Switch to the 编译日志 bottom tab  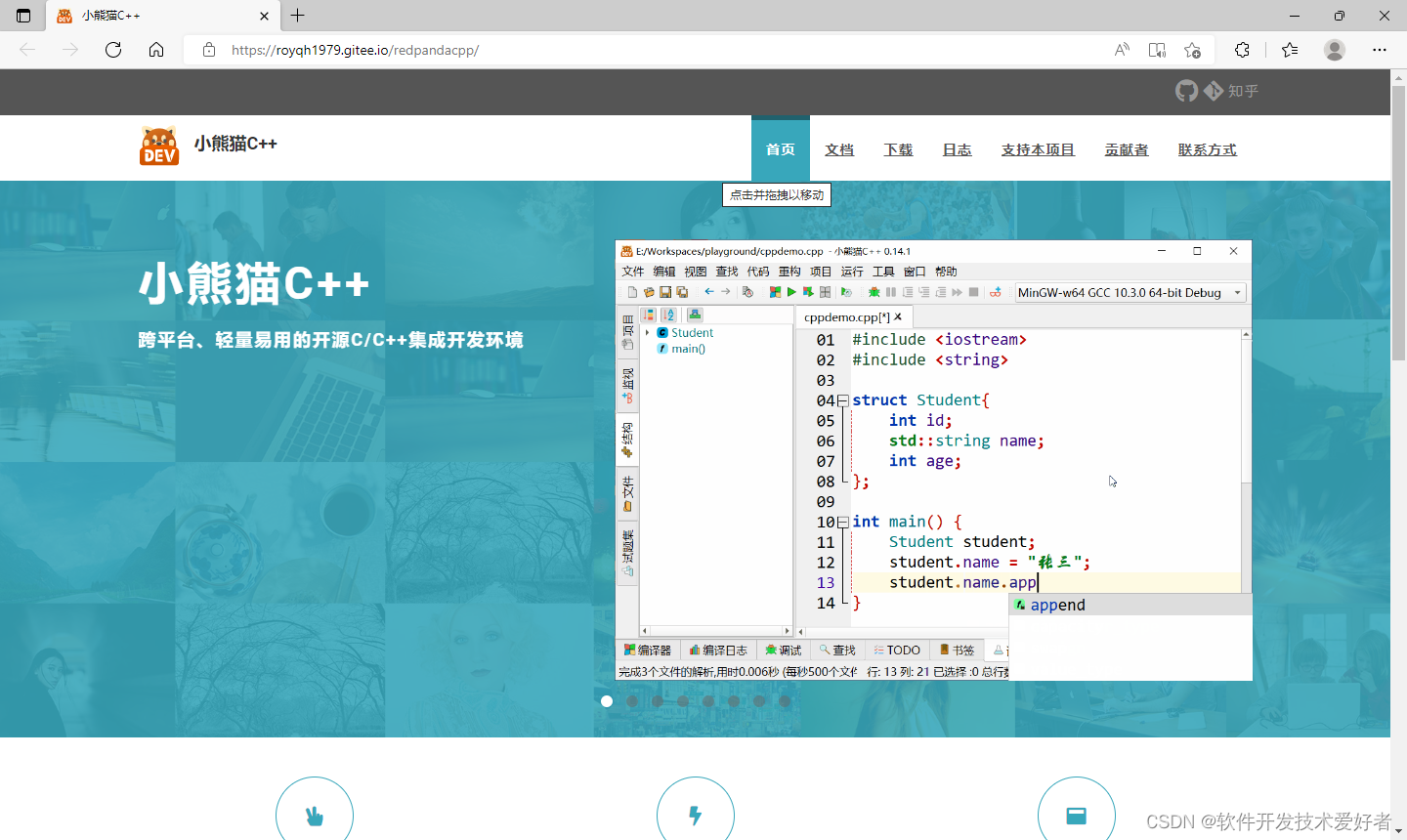click(x=718, y=651)
